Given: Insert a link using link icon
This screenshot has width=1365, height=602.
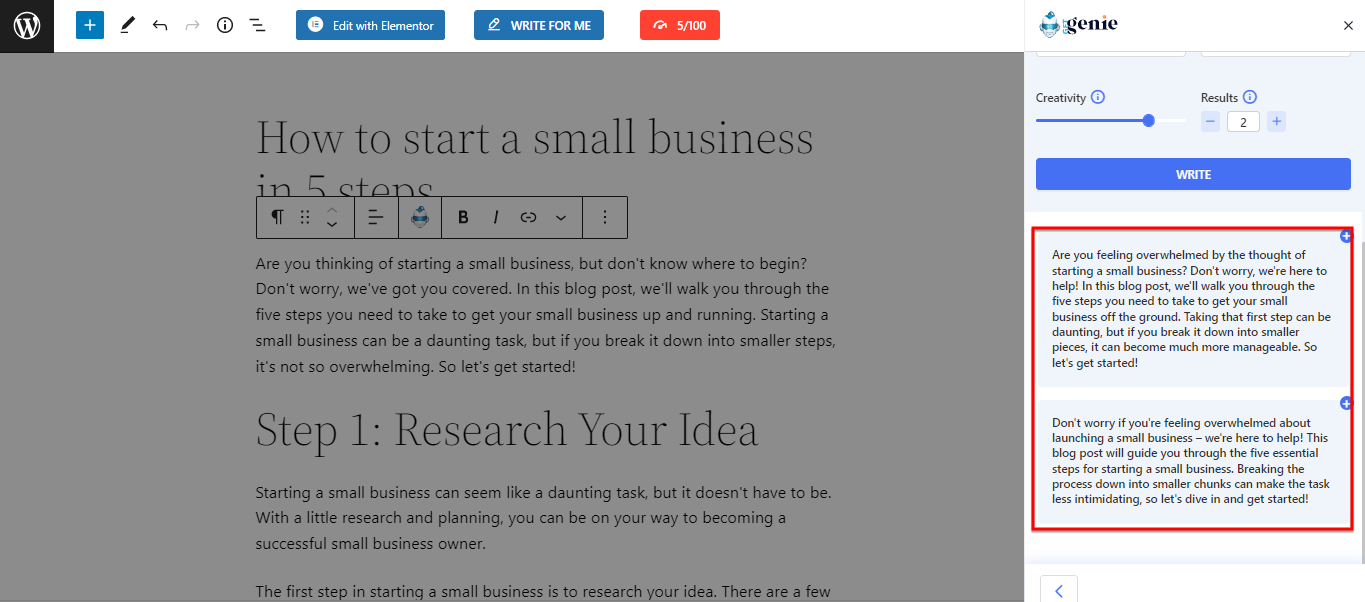Looking at the screenshot, I should 529,217.
